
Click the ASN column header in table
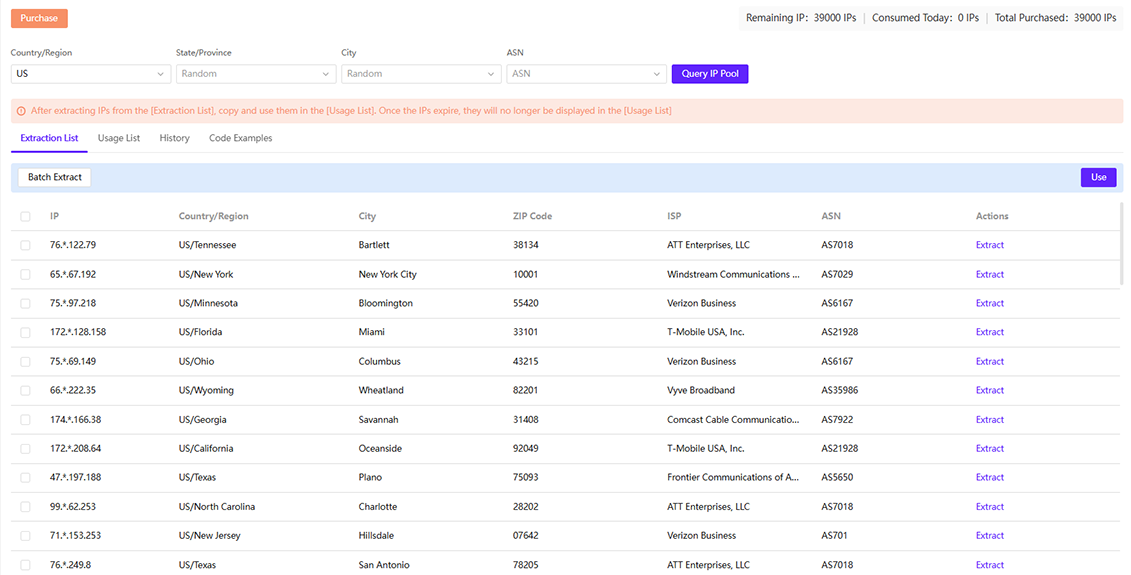point(831,216)
